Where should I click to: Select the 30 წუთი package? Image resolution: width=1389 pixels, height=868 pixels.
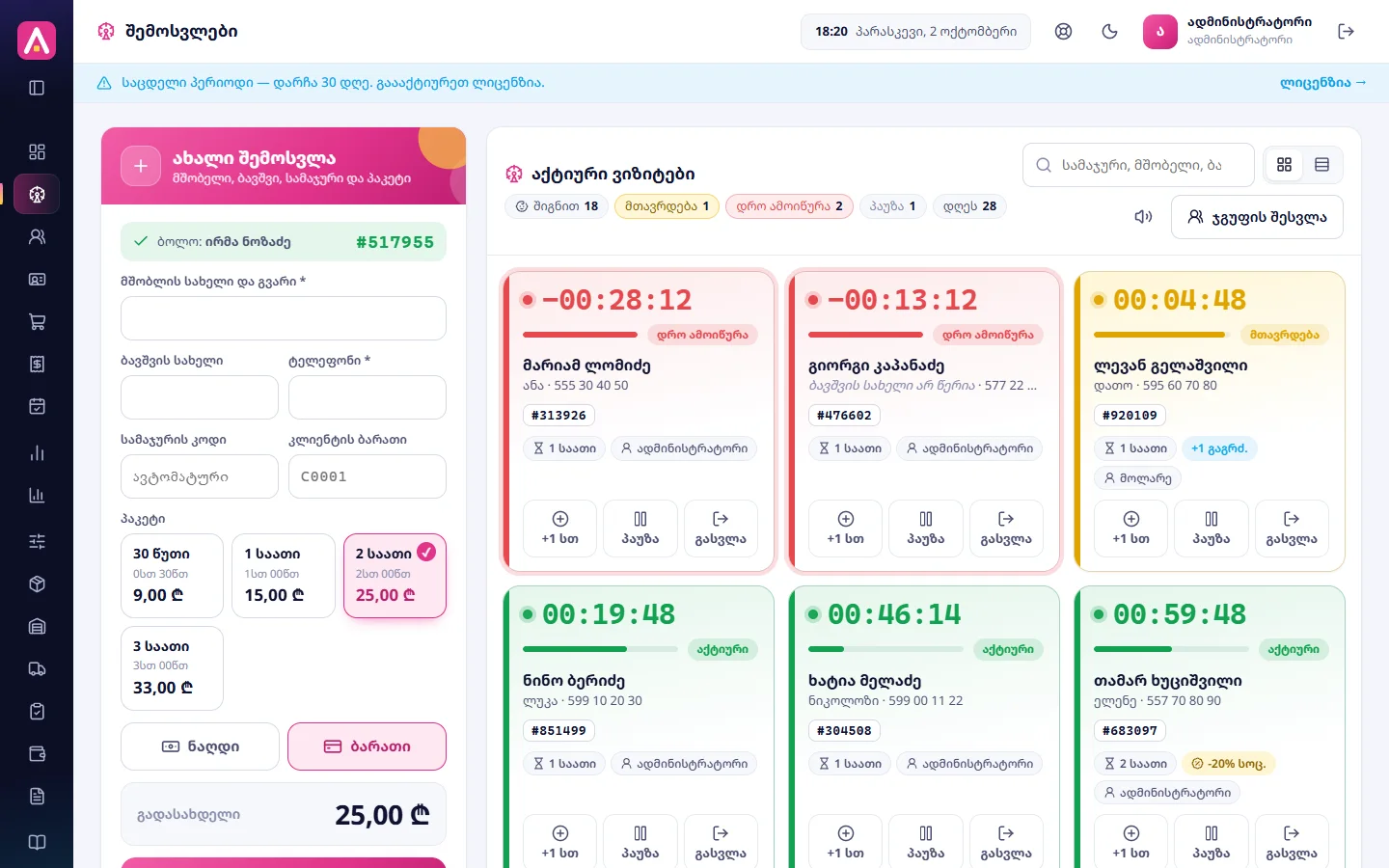[x=172, y=576]
